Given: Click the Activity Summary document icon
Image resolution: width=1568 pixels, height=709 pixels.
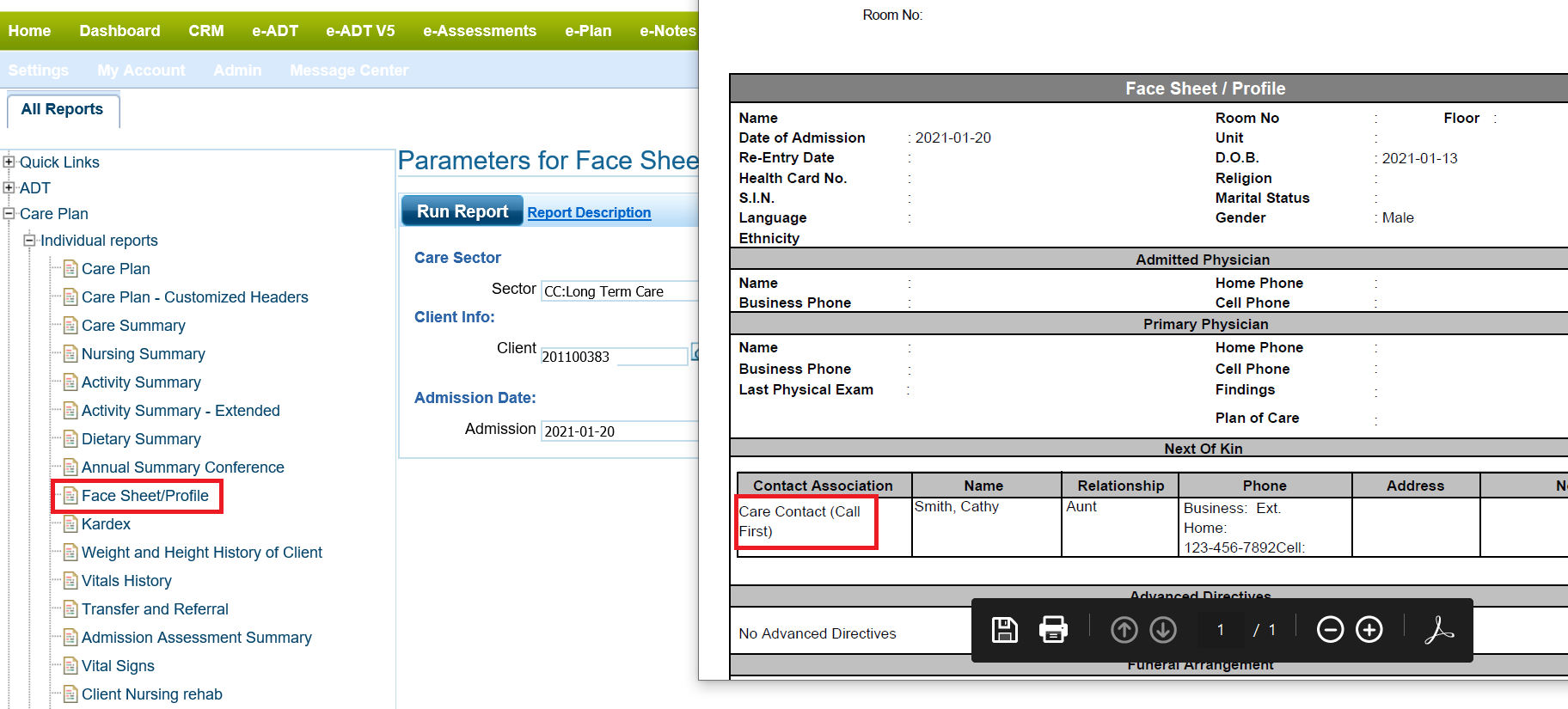Looking at the screenshot, I should (70, 382).
